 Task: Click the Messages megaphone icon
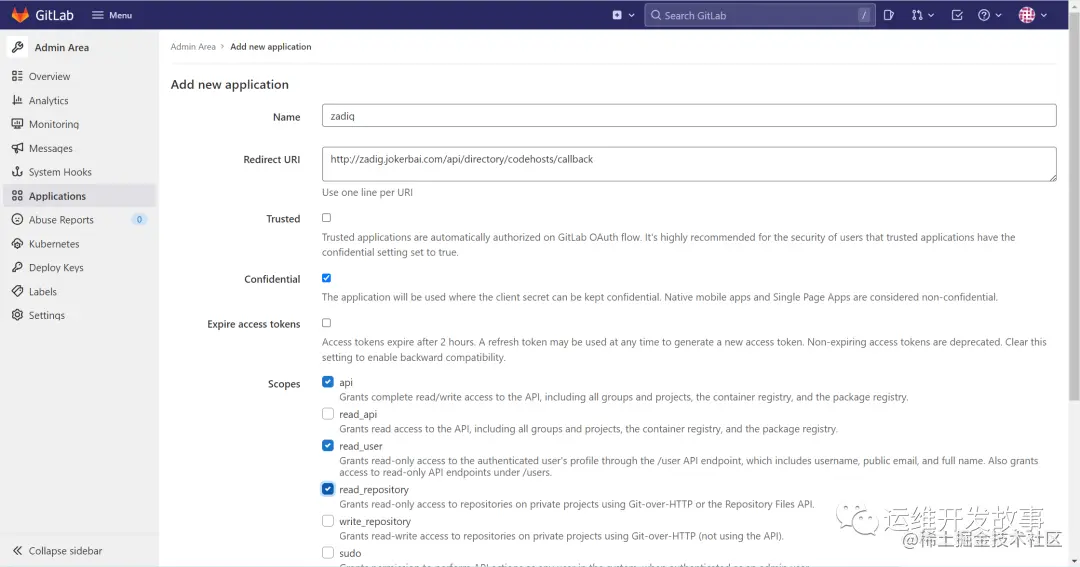click(17, 148)
